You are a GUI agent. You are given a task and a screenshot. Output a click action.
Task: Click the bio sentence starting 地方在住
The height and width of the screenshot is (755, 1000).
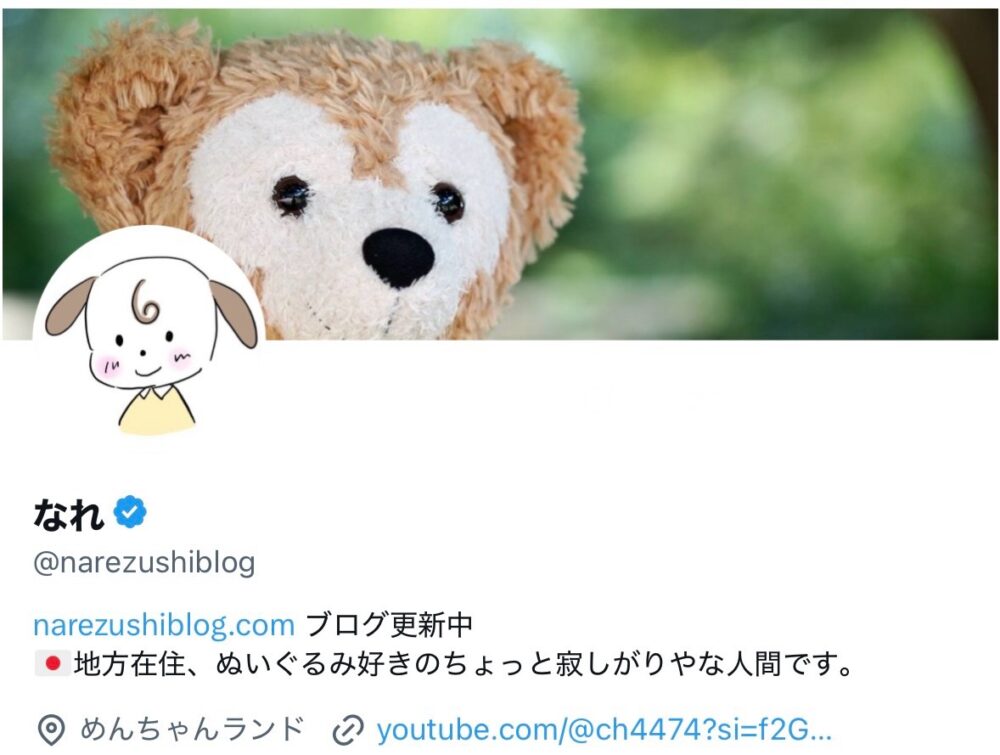pyautogui.click(x=464, y=664)
